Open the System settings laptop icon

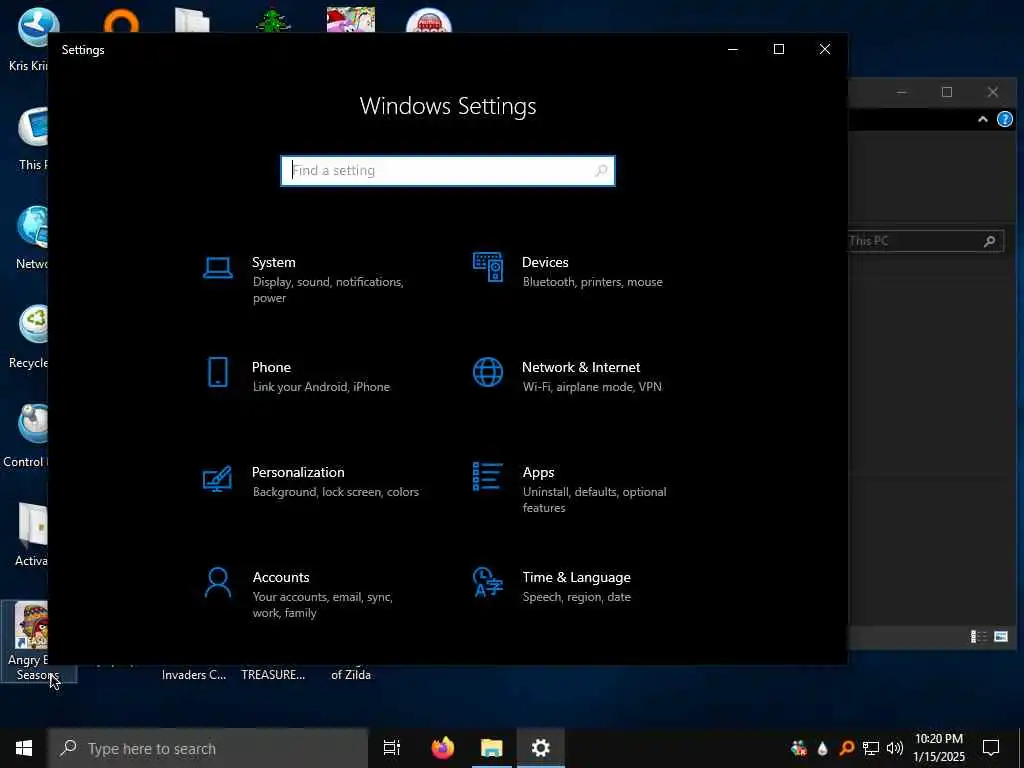click(217, 268)
